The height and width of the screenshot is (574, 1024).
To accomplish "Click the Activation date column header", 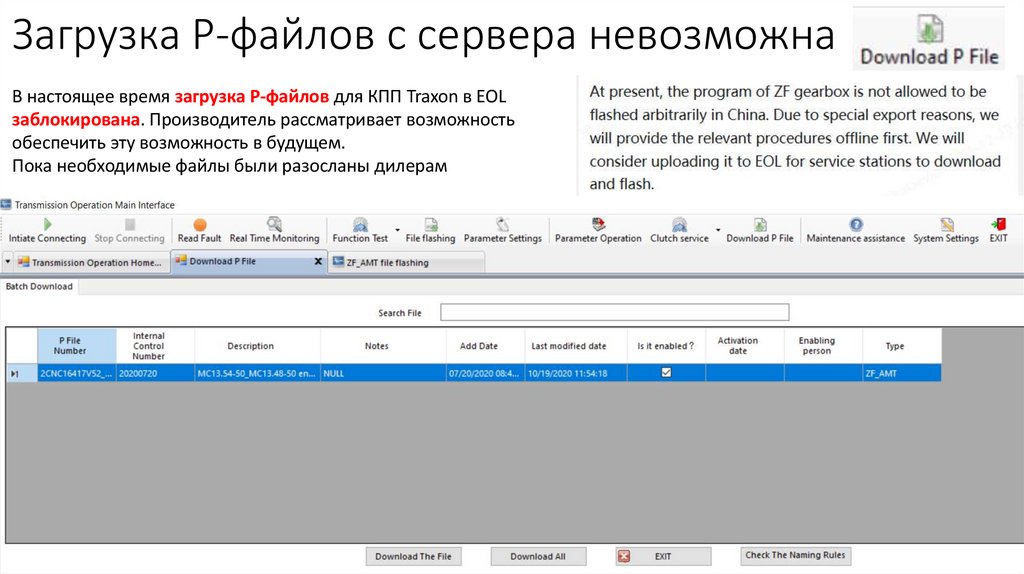I will 744,346.
